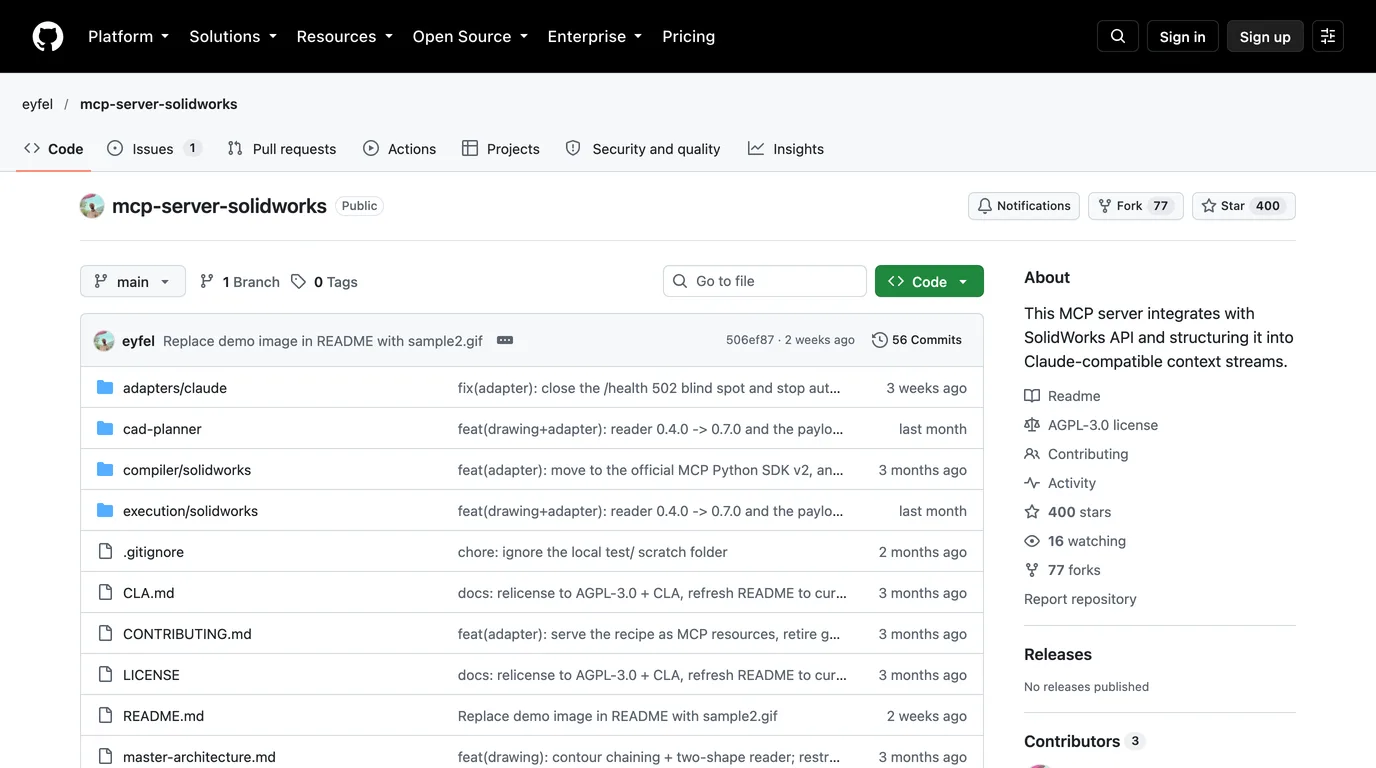
Task: Expand the Platform menu
Action: 128,36
